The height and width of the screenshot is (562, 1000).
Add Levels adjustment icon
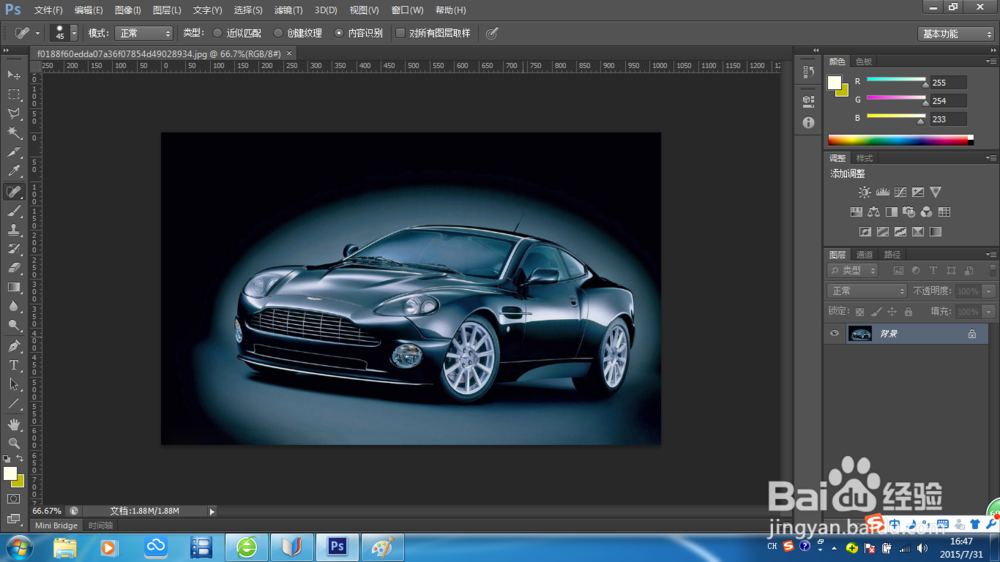point(882,192)
